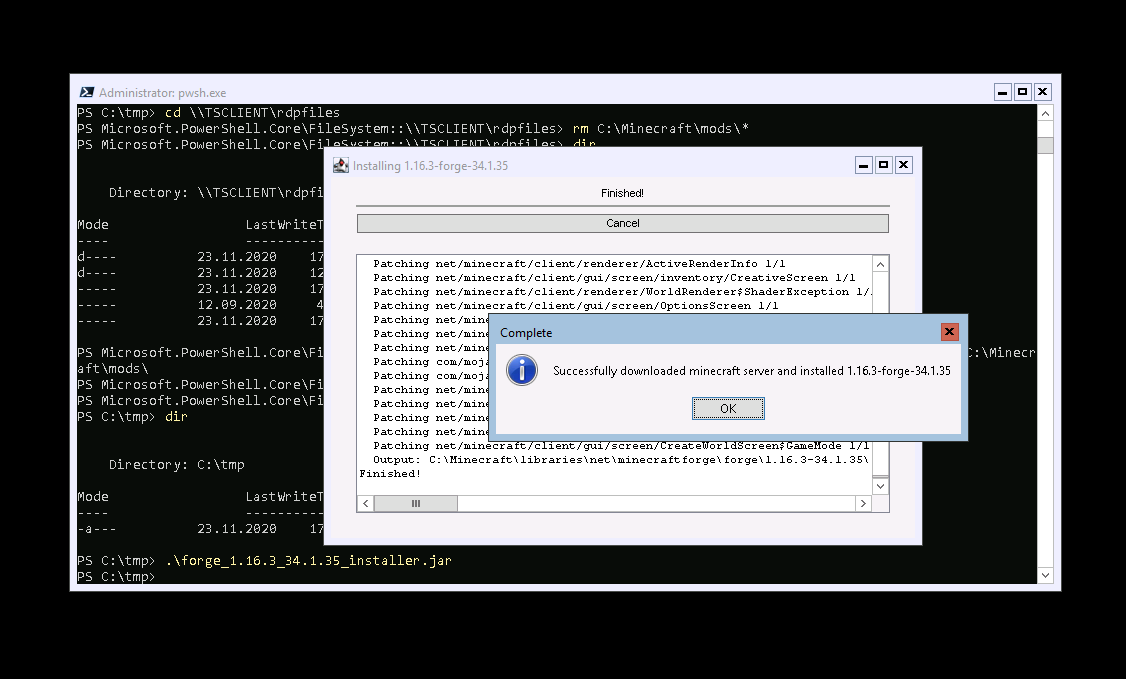Viewport: 1126px width, 679px height.
Task: Click the installer log horizontal scrollbar thumb
Action: pyautogui.click(x=416, y=504)
